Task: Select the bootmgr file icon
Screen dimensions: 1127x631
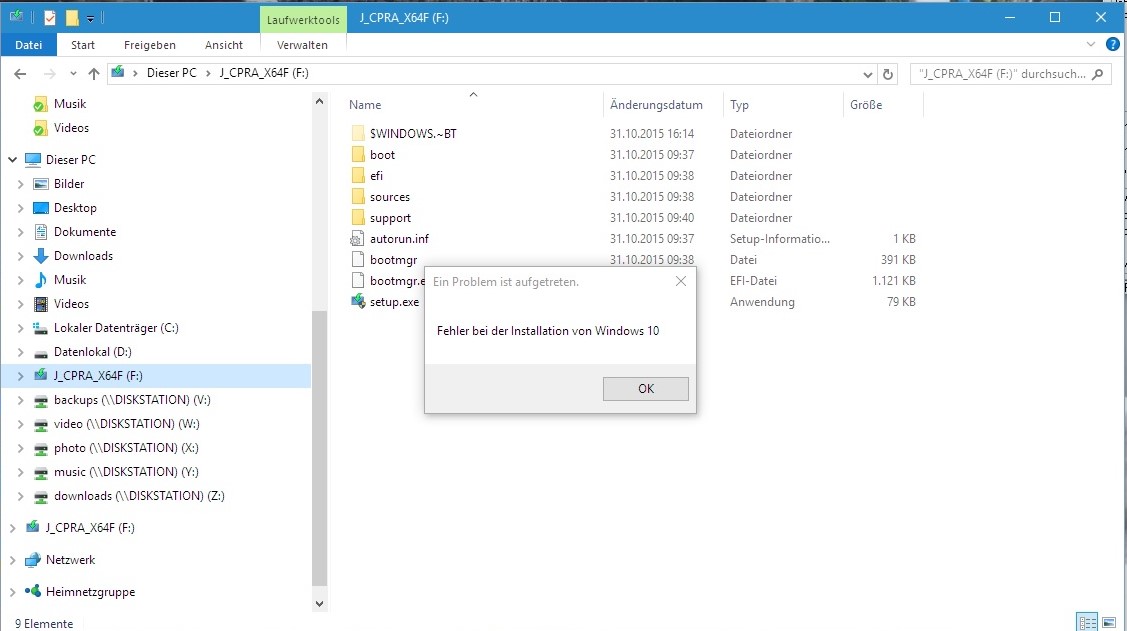Action: tap(358, 259)
